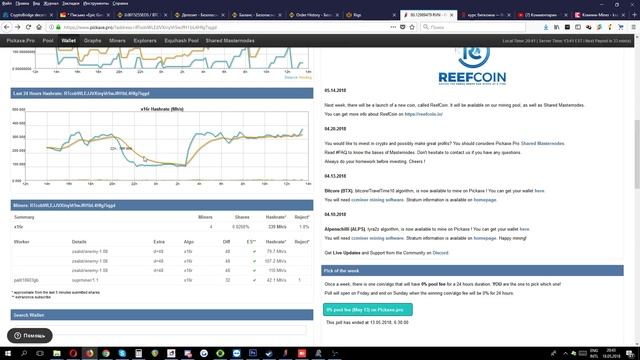Click the Pocket save icon in address bar

(402, 27)
